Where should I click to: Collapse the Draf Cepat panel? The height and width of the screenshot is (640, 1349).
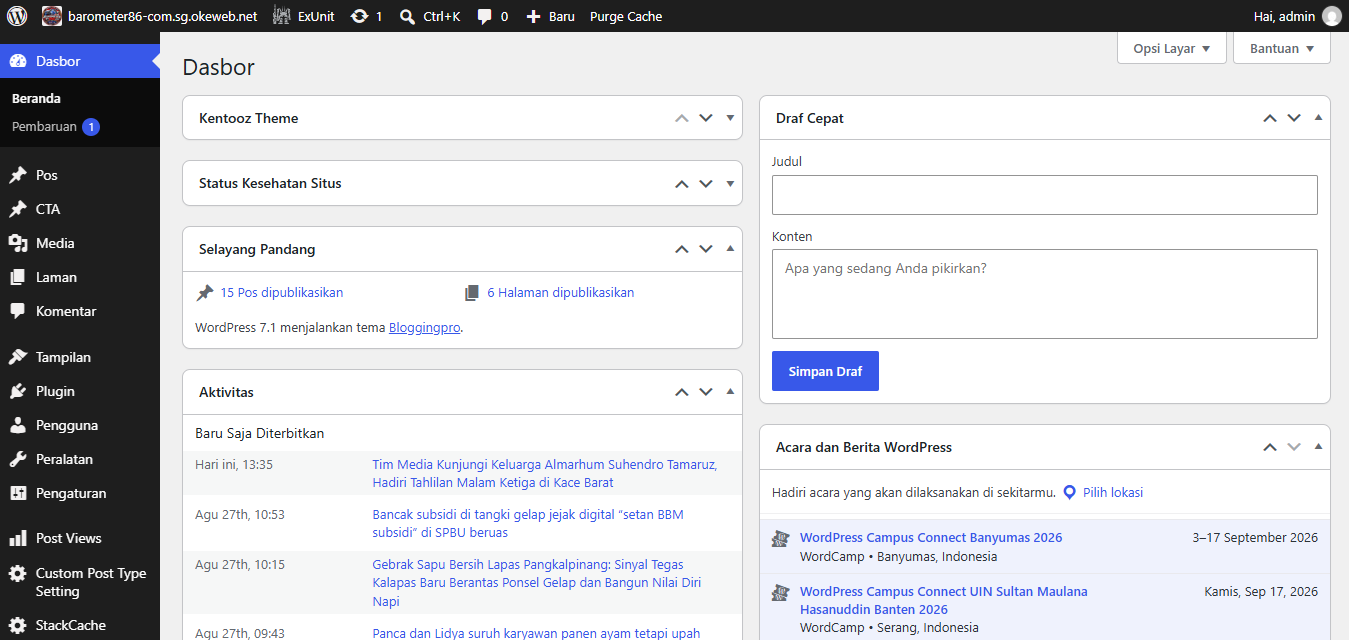(1318, 117)
